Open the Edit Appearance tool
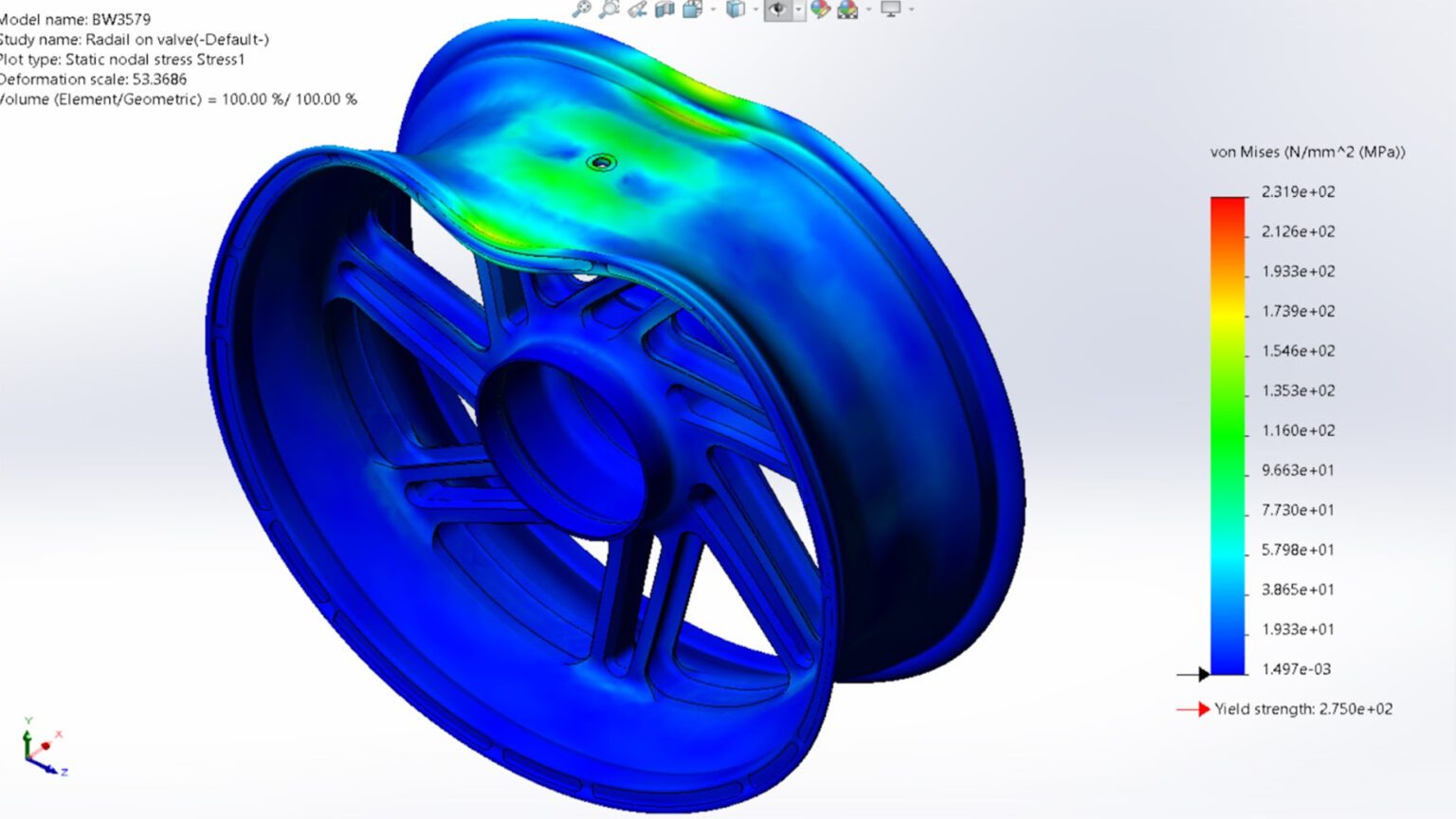 (x=820, y=10)
